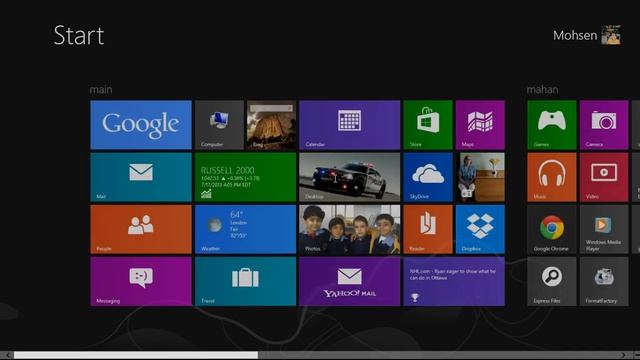Click the Mohsen user account name
The height and width of the screenshot is (360, 640).
(575, 36)
